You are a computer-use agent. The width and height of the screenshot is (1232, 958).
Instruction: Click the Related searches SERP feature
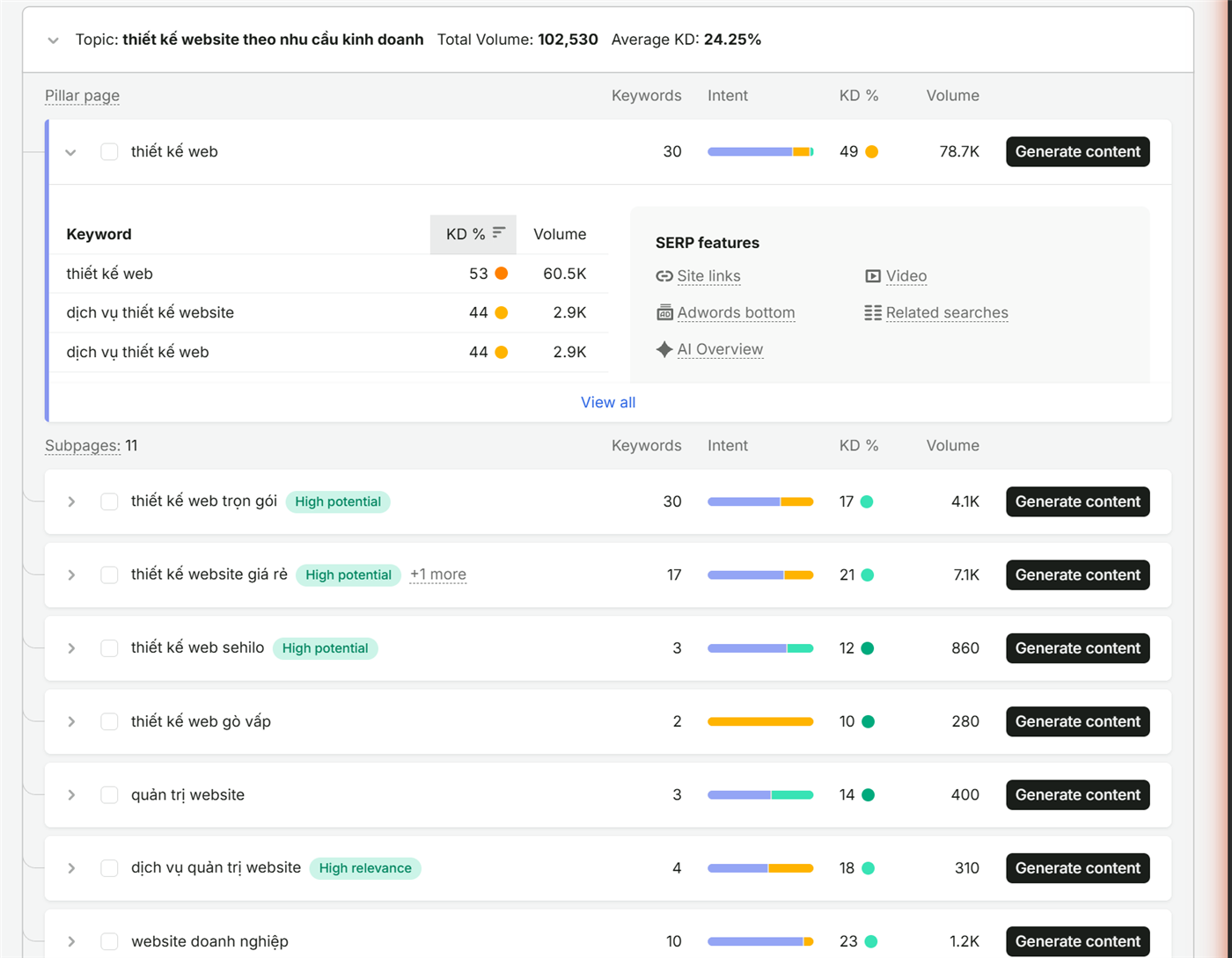(947, 312)
